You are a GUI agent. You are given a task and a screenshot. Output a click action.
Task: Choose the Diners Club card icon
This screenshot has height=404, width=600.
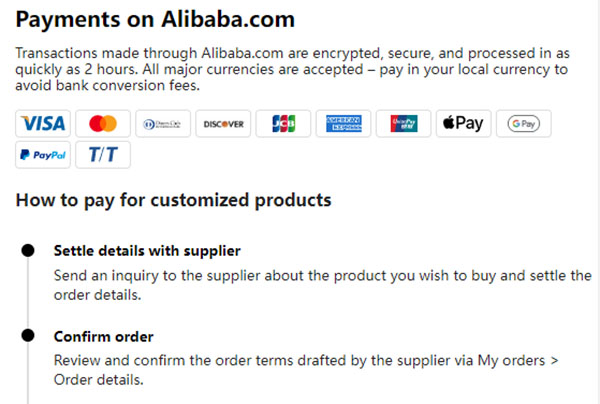[x=162, y=124]
